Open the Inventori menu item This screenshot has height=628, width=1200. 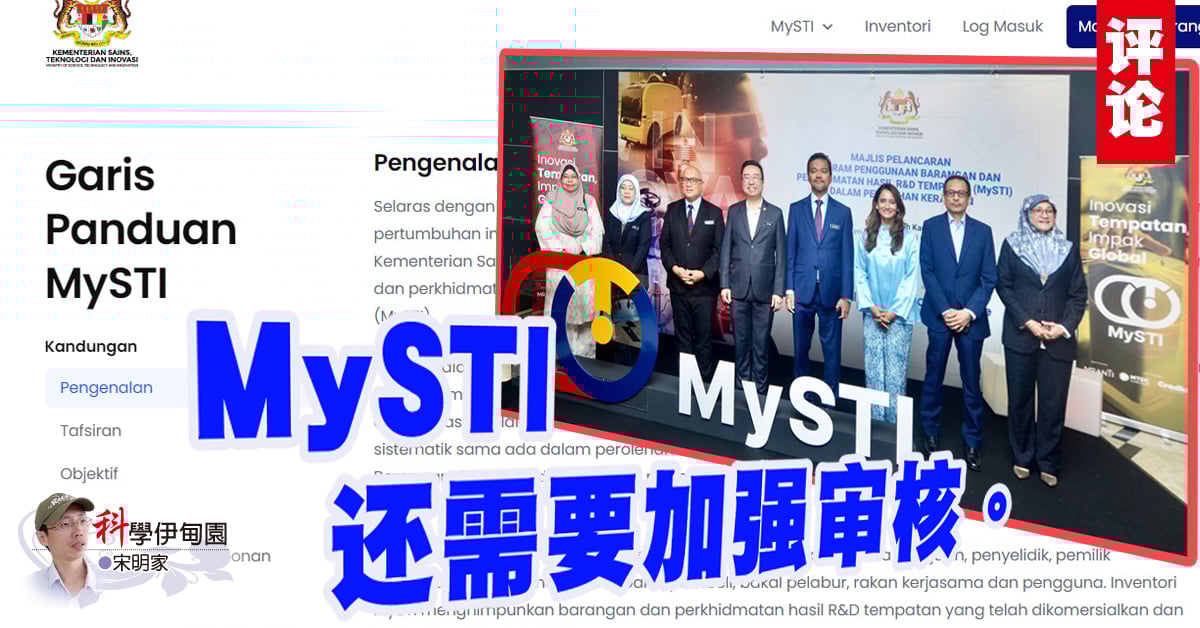[897, 26]
